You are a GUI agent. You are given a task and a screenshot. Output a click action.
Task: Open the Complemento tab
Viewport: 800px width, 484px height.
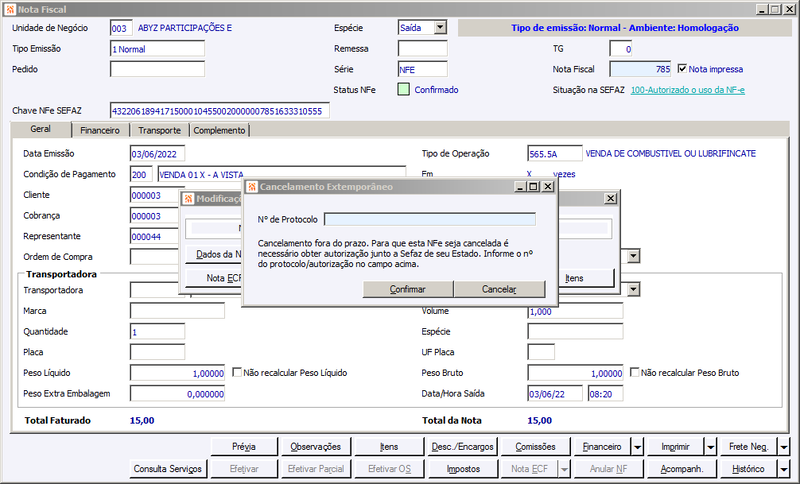(x=219, y=131)
